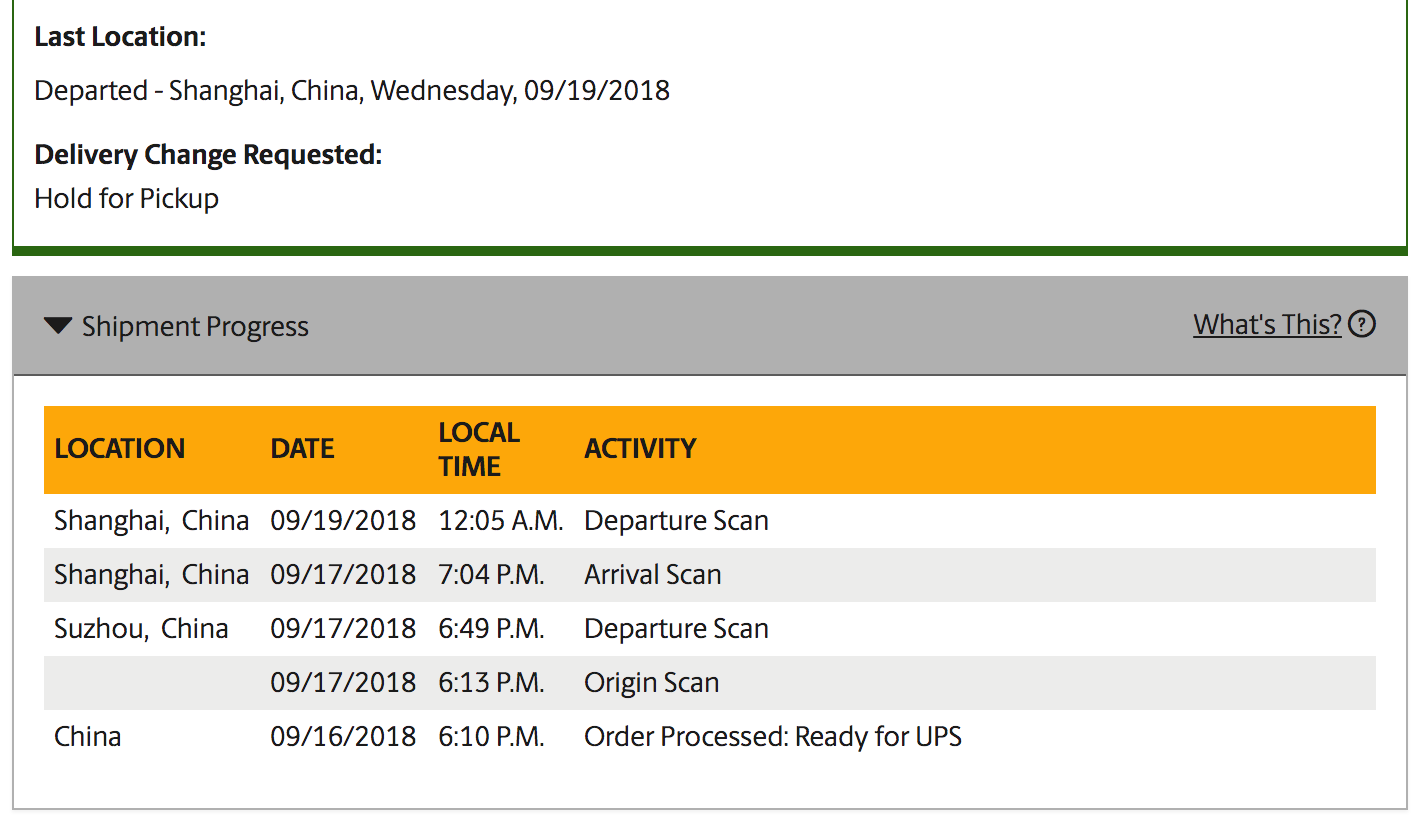
Task: Select the Order Processed: Ready for UPS entry
Action: (x=773, y=737)
